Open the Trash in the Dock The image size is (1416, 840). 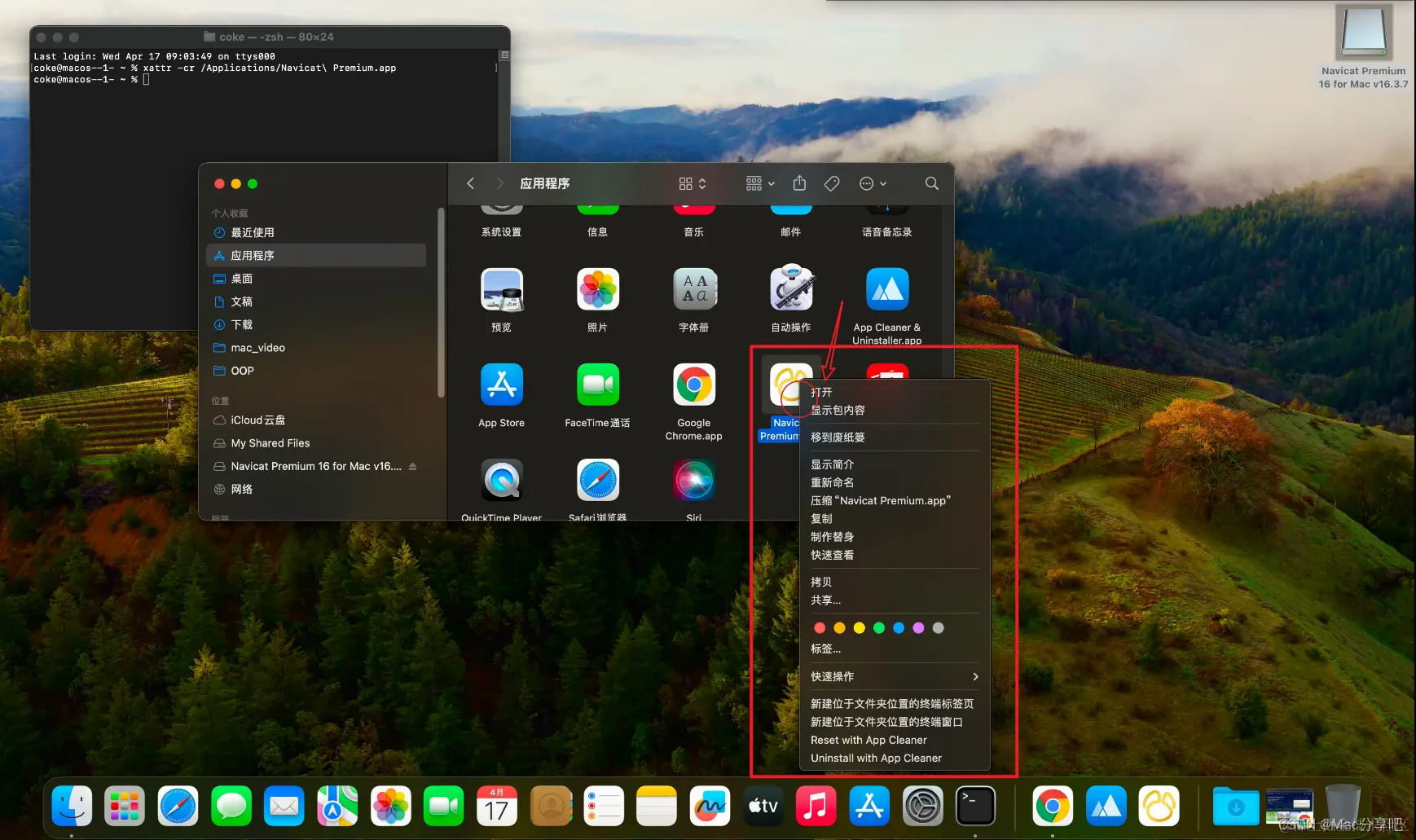[x=1343, y=807]
